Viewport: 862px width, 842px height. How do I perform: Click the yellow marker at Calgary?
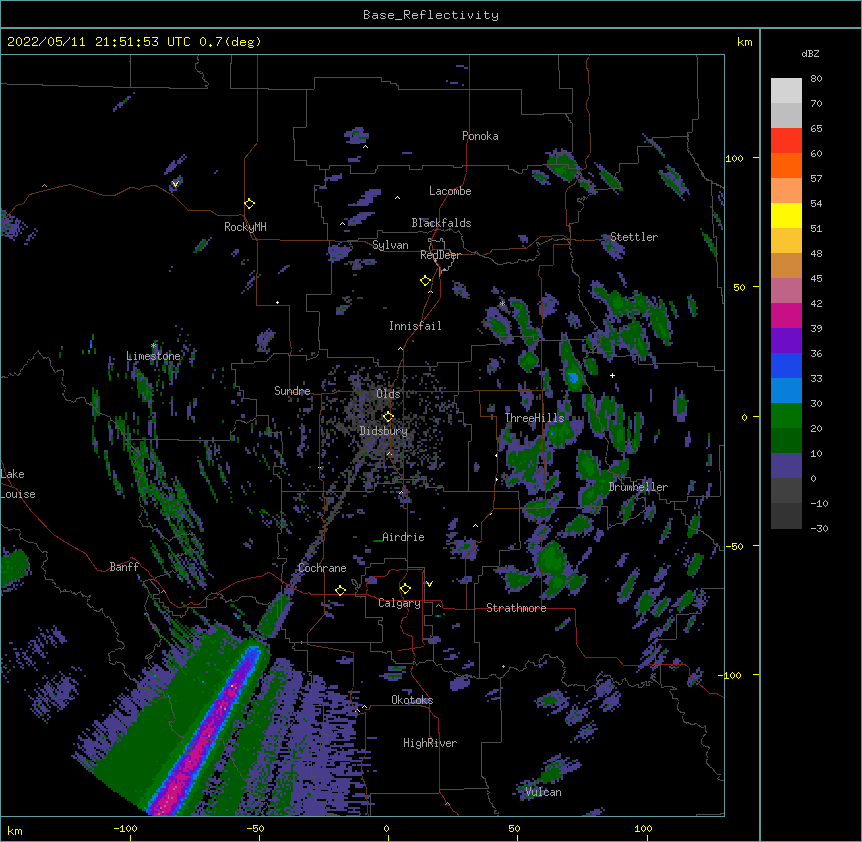[405, 589]
